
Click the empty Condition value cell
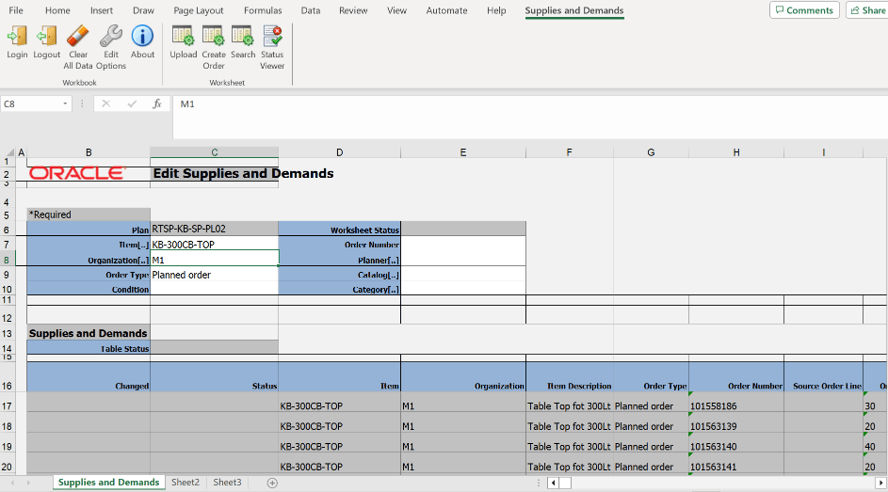tap(214, 288)
